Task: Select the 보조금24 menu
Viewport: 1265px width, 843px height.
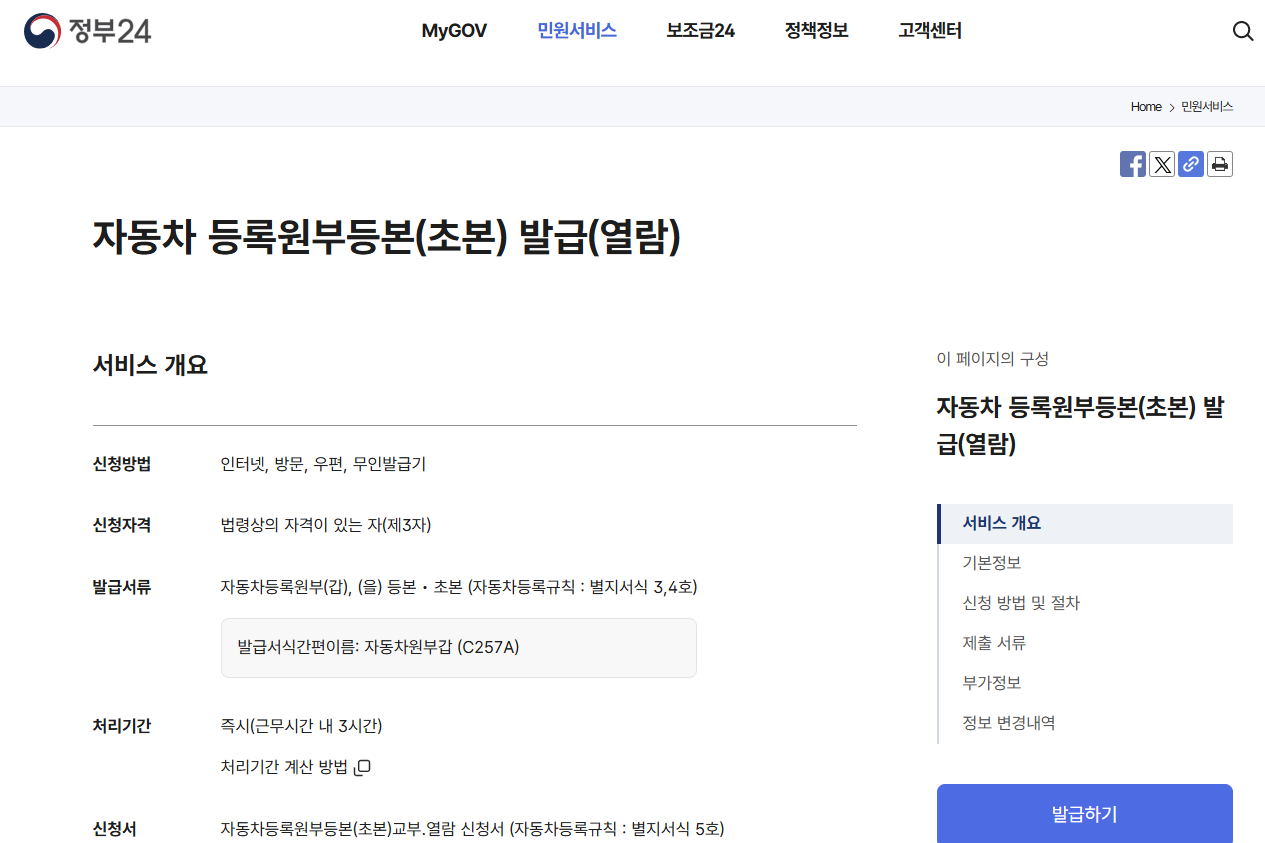Action: coord(700,31)
